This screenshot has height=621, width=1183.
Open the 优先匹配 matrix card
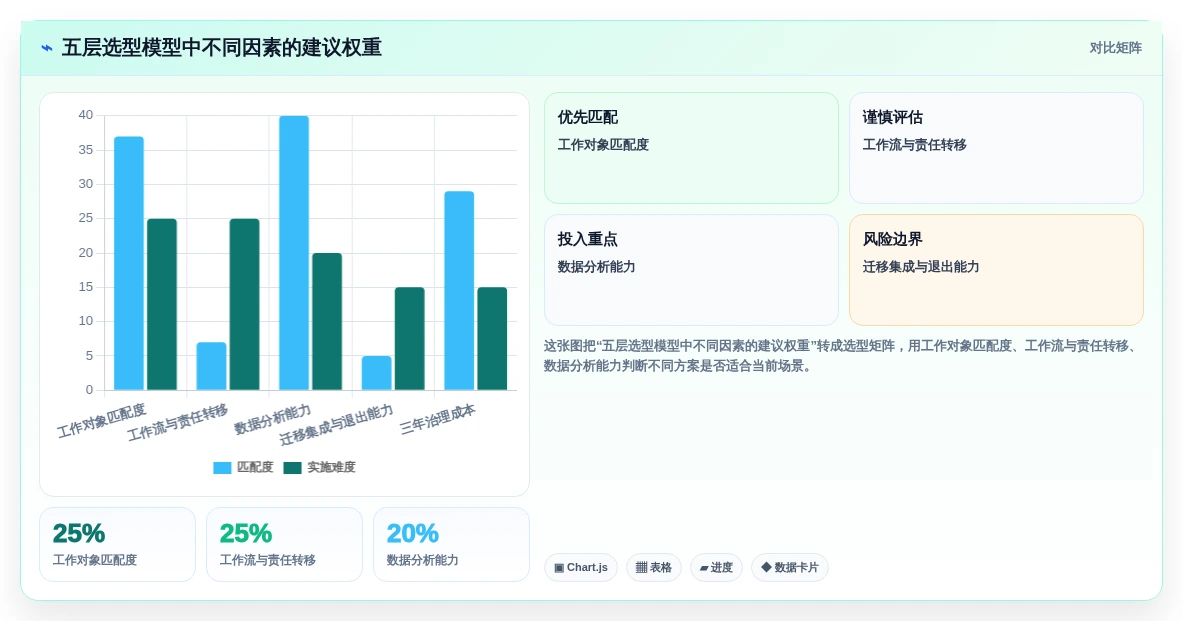(691, 148)
